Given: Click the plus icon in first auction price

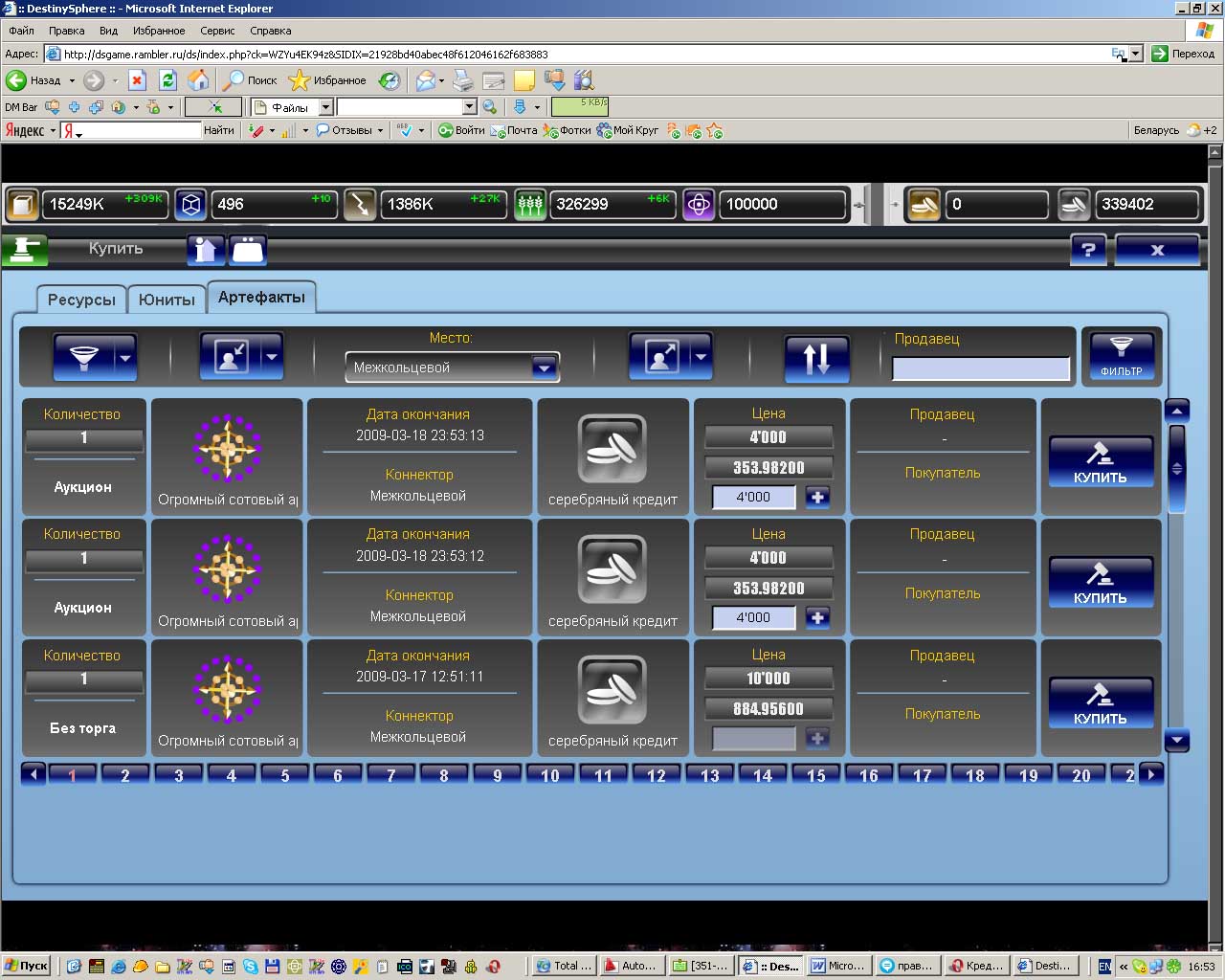Looking at the screenshot, I should coord(817,497).
